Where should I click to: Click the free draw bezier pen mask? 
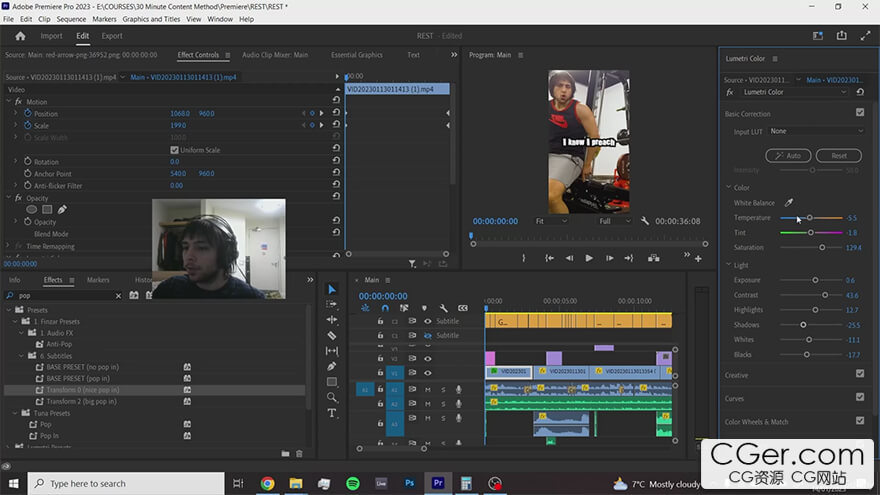pos(62,209)
